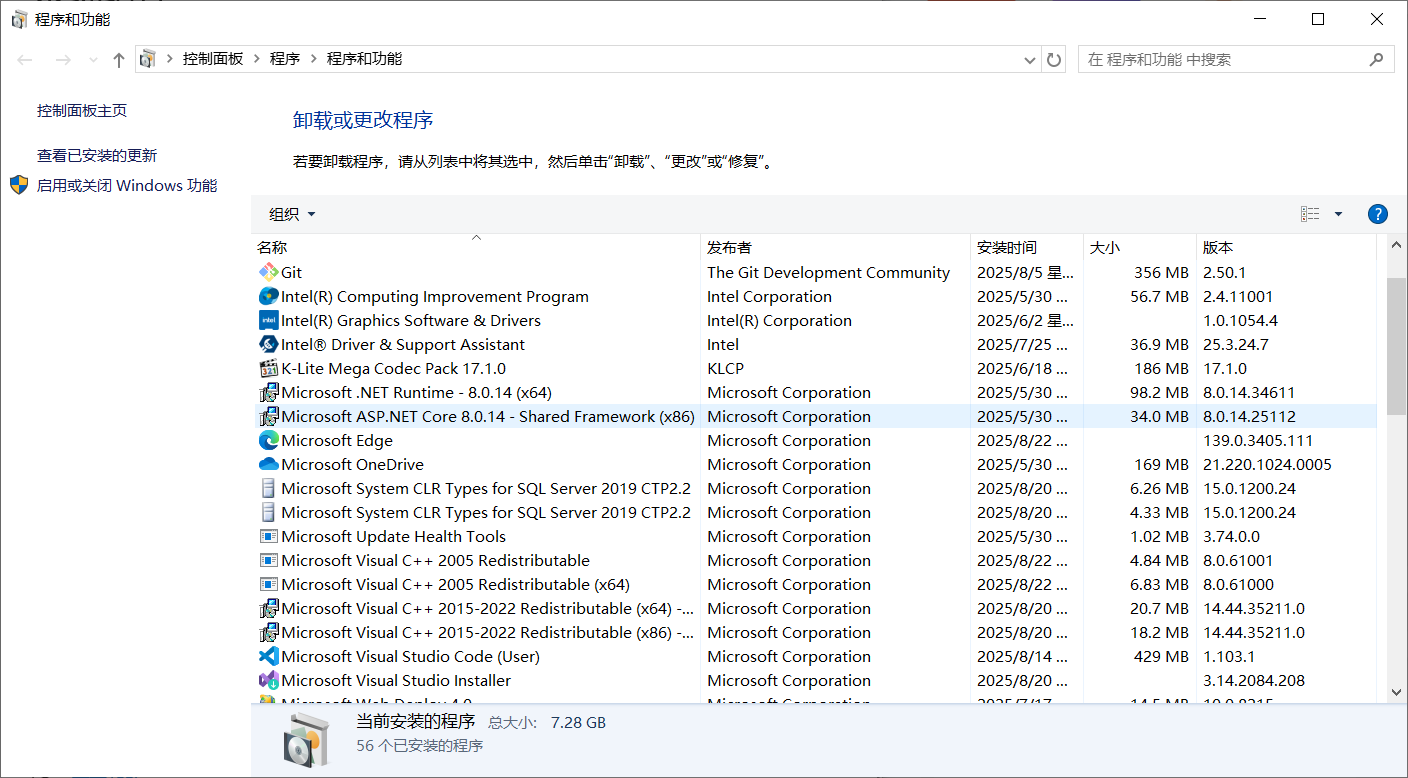Open the view options dropdown arrow
This screenshot has width=1408, height=778.
(1338, 214)
